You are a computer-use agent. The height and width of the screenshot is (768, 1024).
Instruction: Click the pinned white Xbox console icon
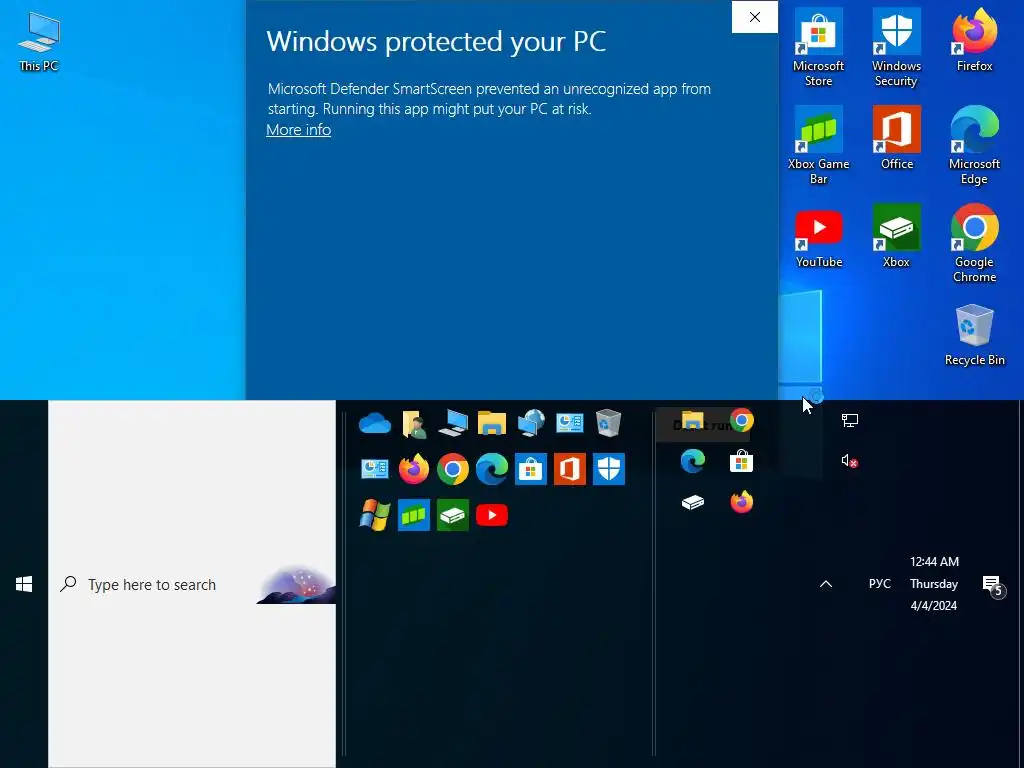(693, 502)
